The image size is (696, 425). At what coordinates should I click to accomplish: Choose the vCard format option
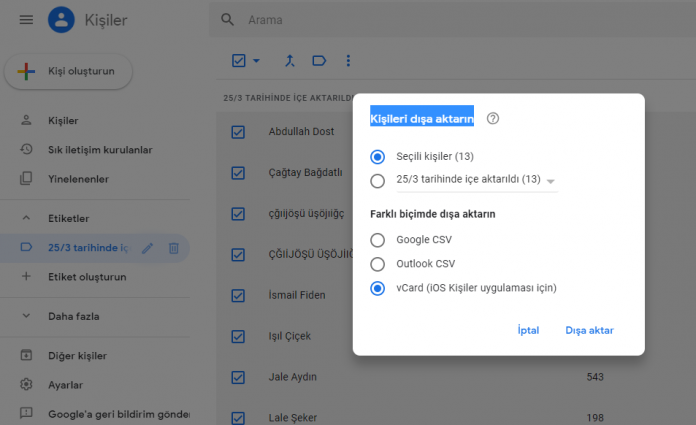point(378,288)
